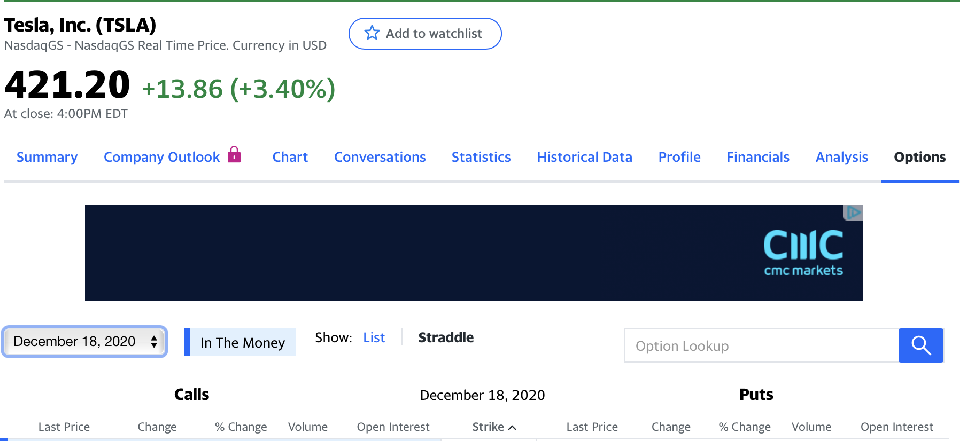The height and width of the screenshot is (441, 960).
Task: Click the ad choices icon on banner
Action: click(x=853, y=213)
